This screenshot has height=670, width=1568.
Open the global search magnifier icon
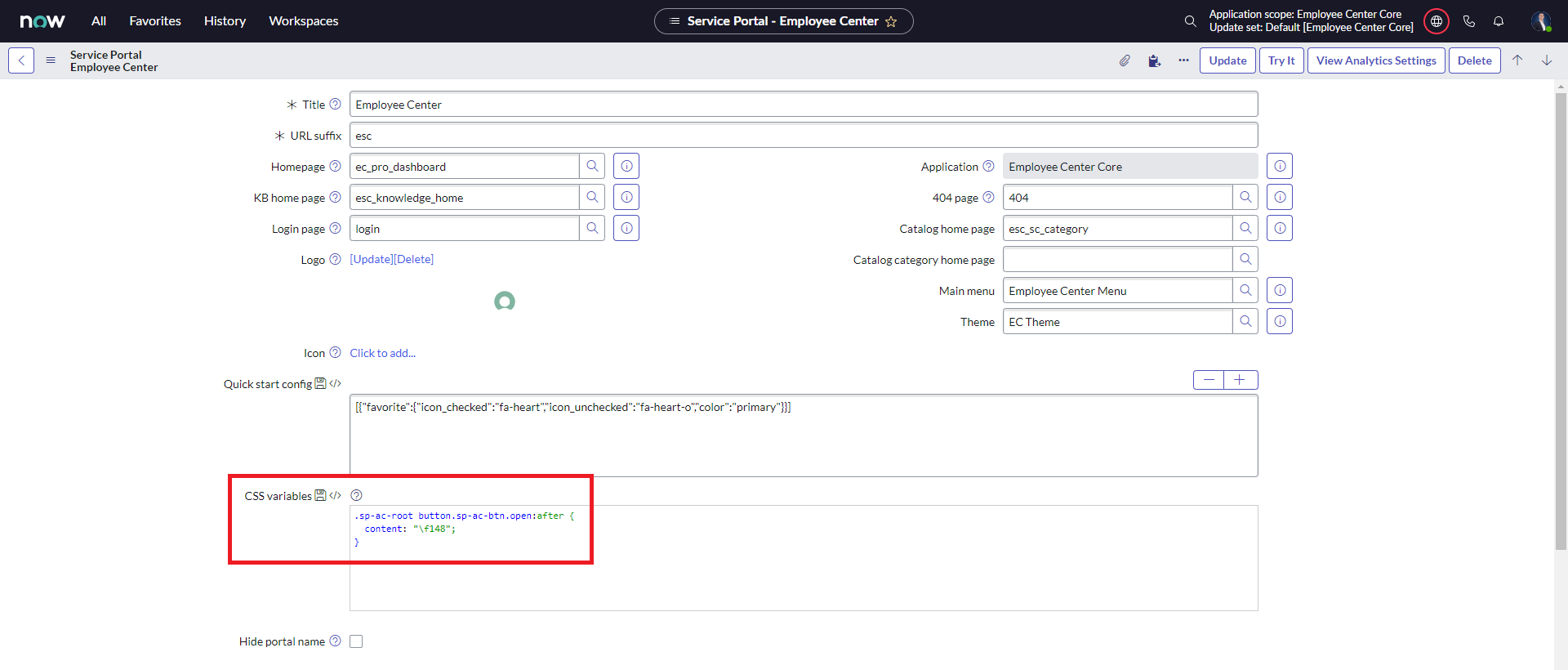pyautogui.click(x=1191, y=21)
